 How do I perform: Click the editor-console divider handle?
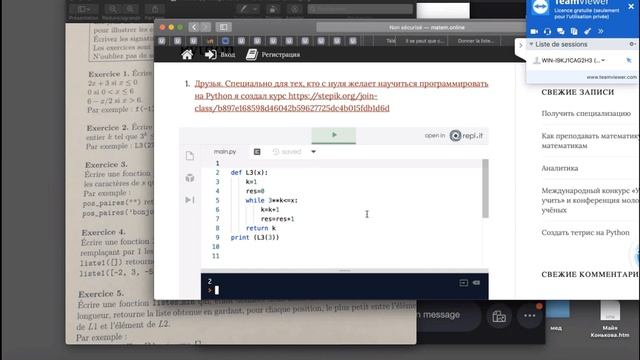(344, 270)
